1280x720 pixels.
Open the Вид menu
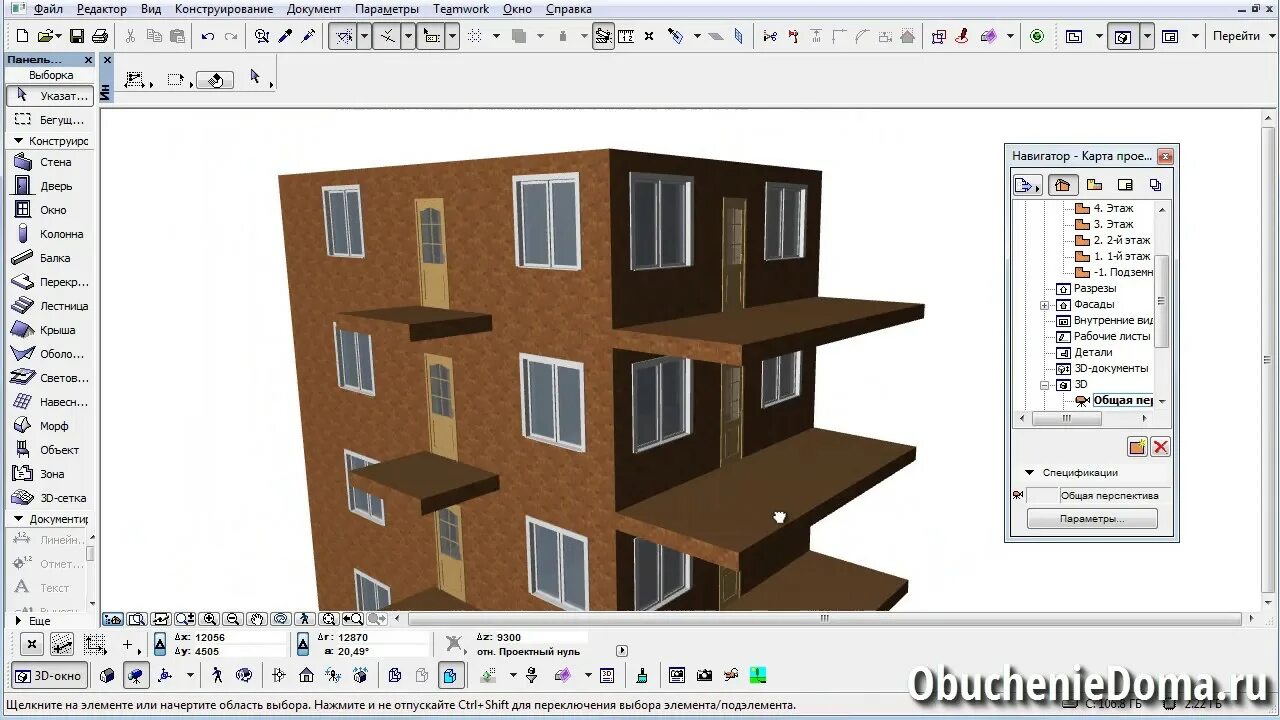click(x=150, y=9)
